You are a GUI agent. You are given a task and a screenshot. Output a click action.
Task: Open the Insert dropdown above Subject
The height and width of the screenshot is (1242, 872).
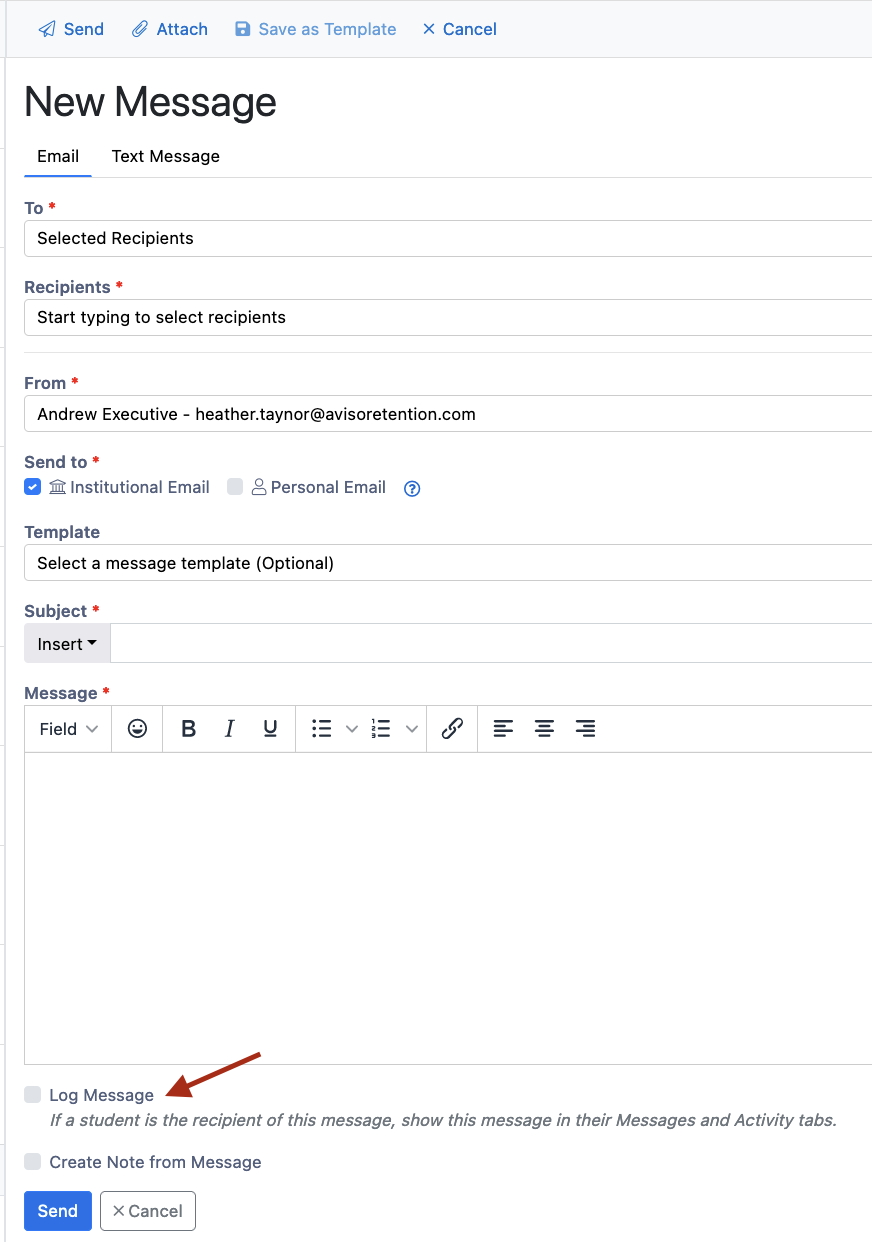66,643
